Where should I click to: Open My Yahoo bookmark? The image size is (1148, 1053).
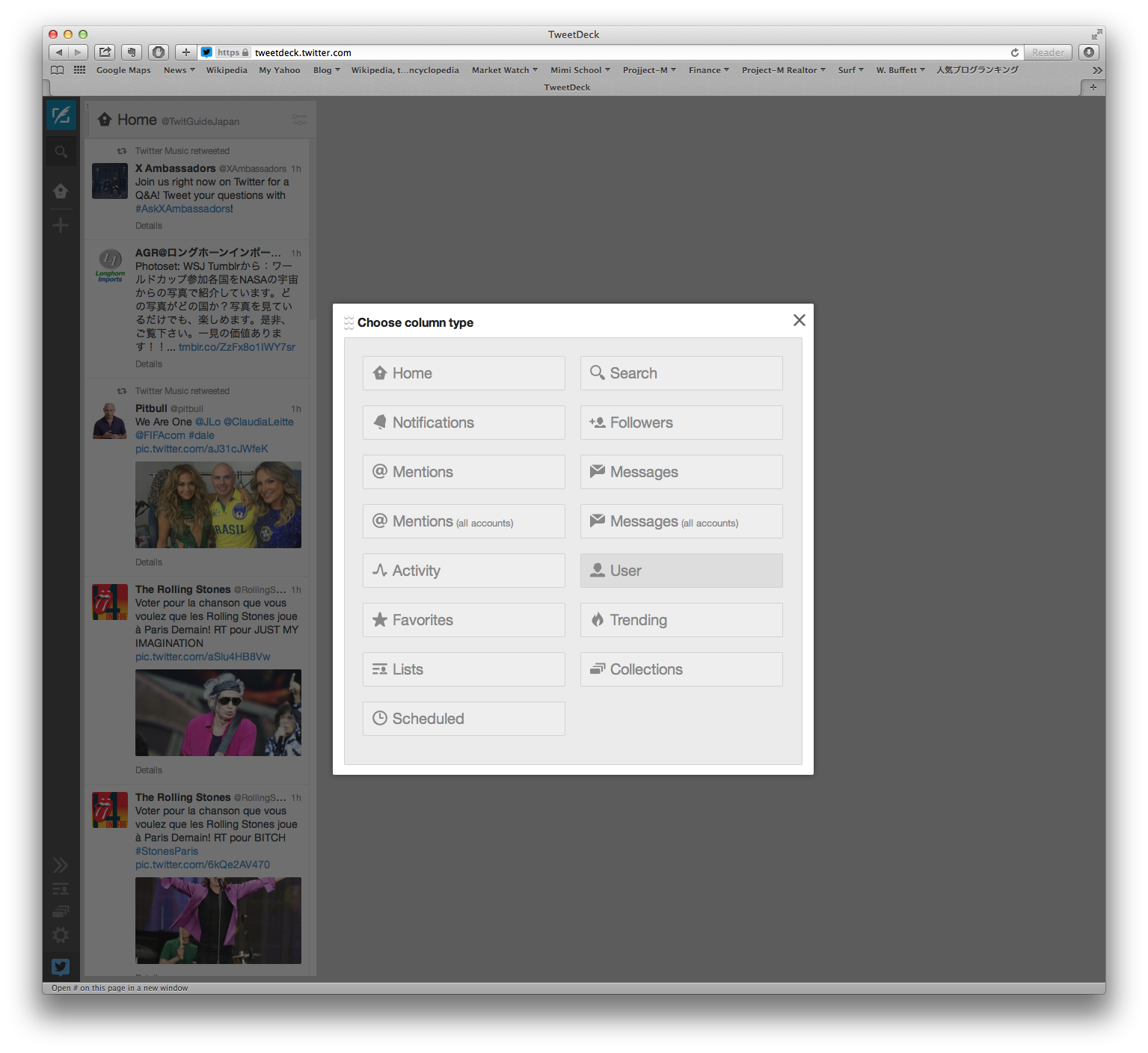(280, 70)
